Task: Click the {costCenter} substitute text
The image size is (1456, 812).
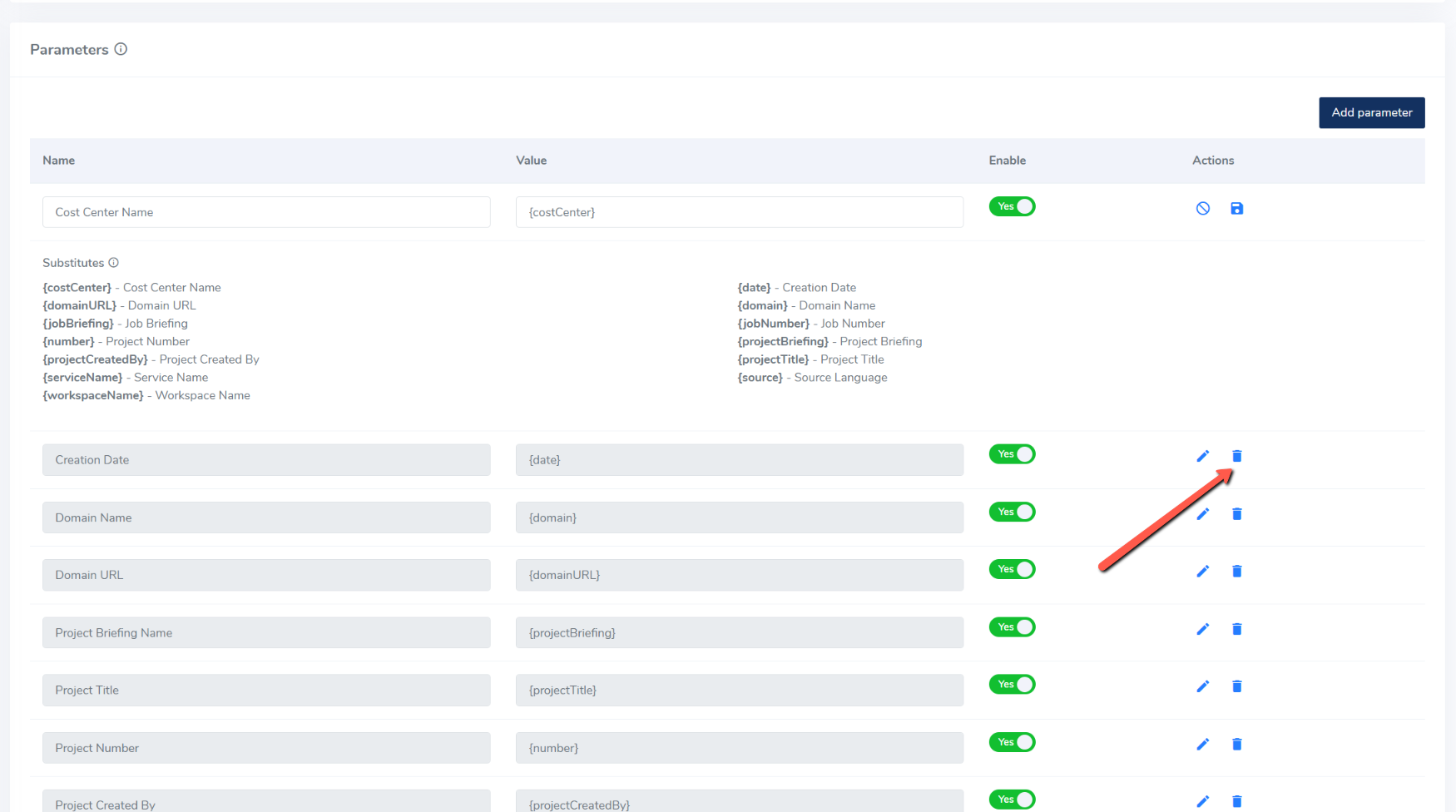Action: pyautogui.click(x=131, y=288)
